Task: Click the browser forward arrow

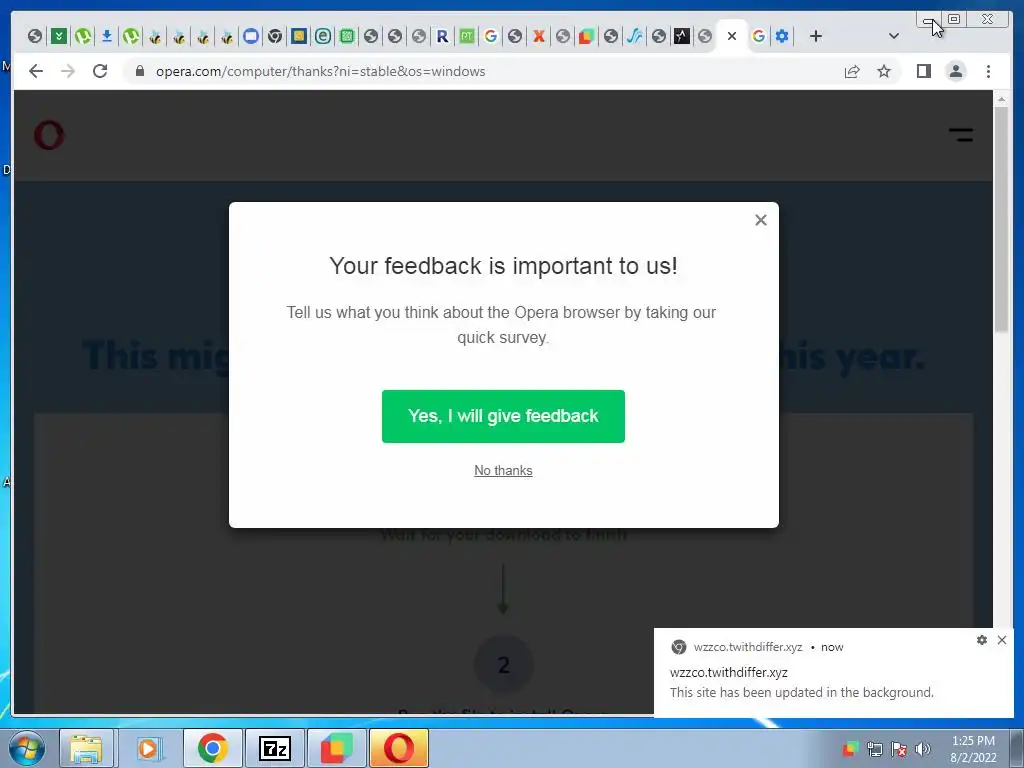Action: coord(68,71)
